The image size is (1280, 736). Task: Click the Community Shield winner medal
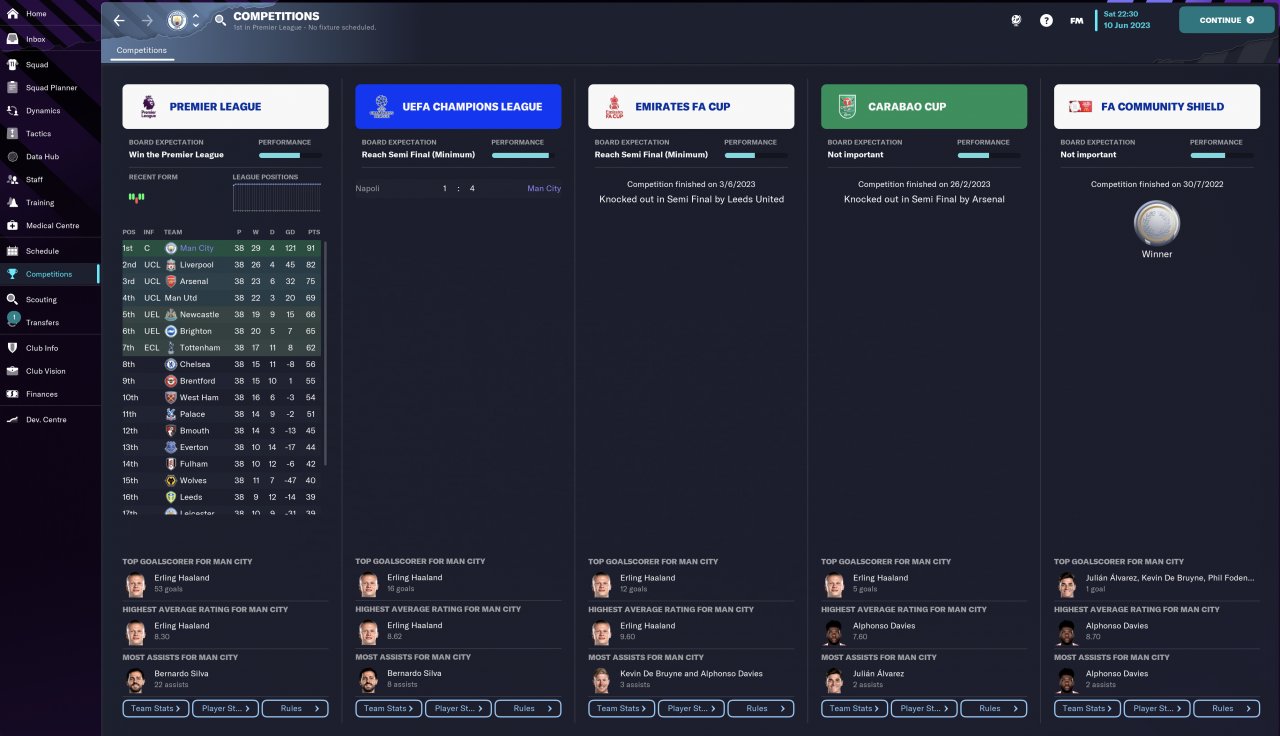click(1157, 223)
